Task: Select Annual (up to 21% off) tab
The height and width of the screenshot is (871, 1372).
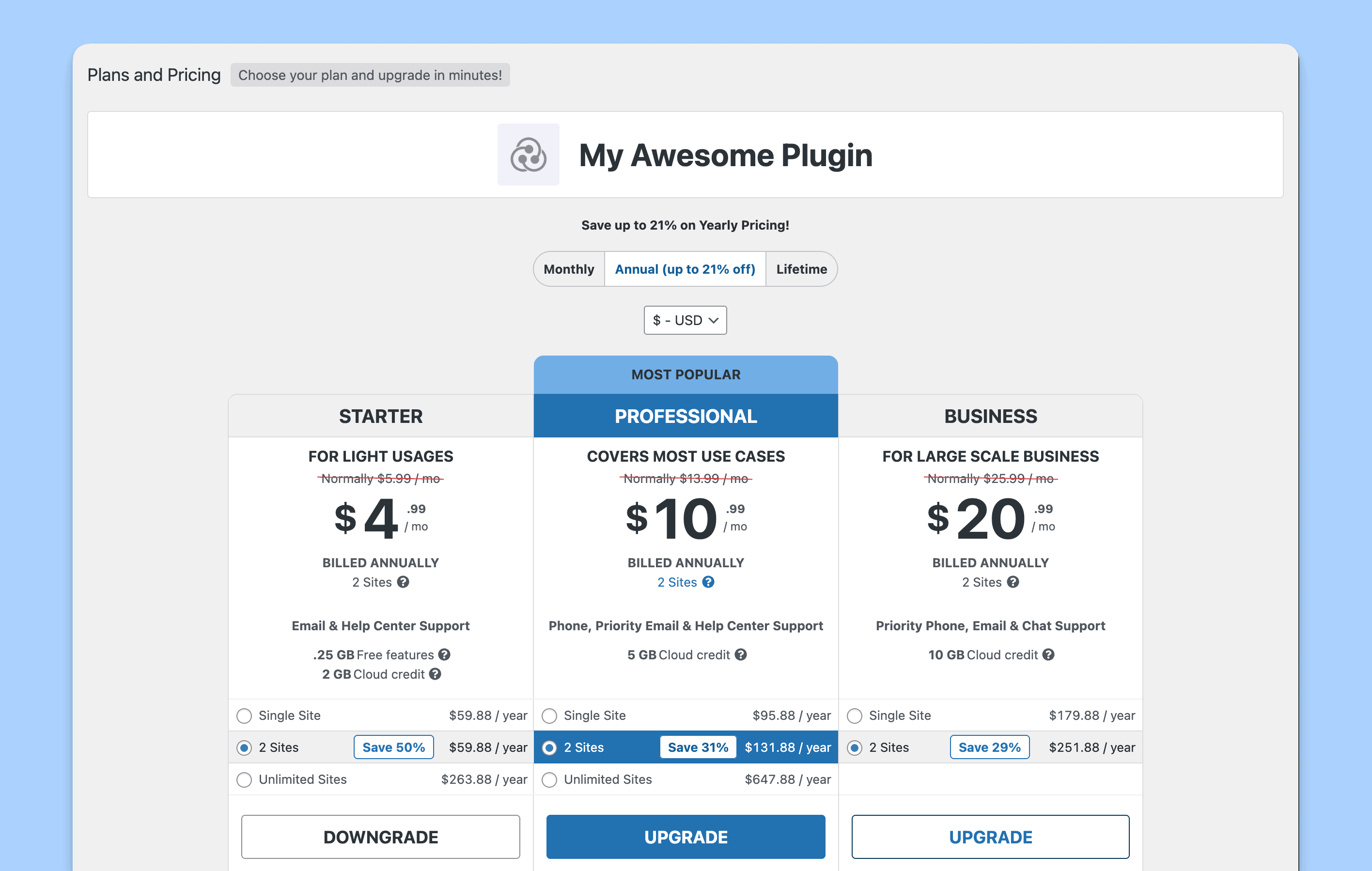Action: 685,269
